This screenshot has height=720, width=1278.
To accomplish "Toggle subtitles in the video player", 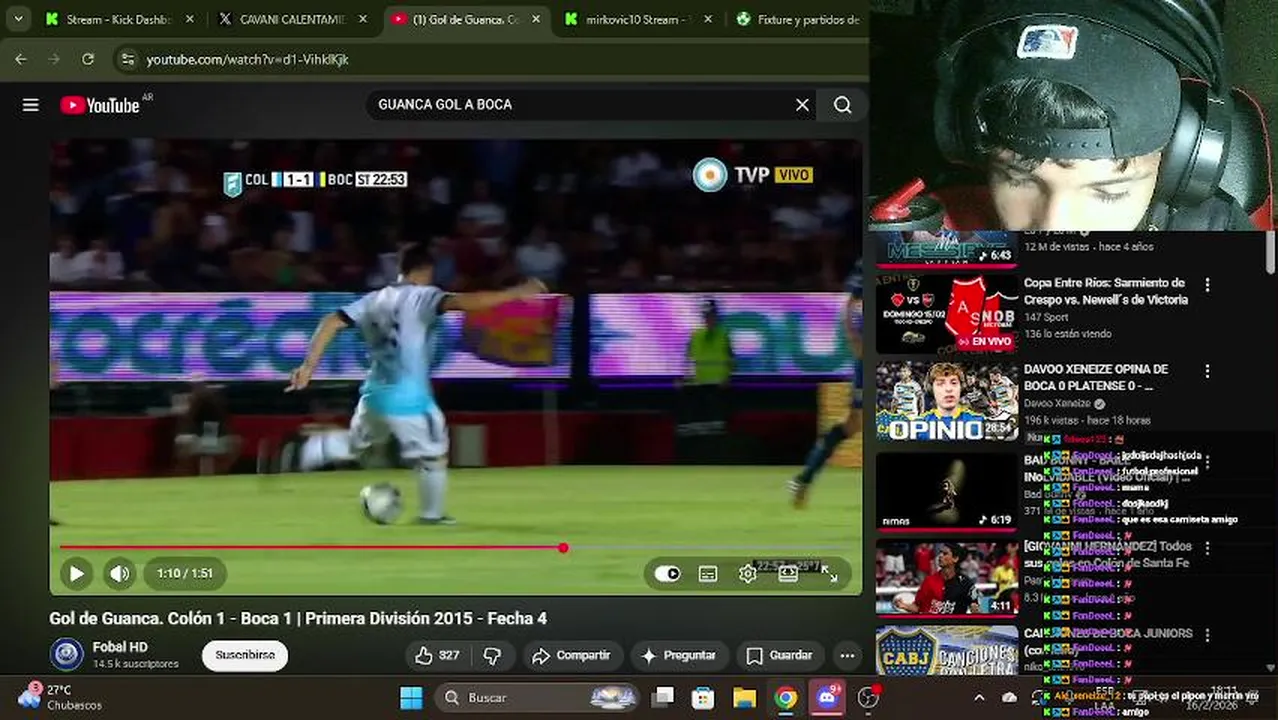I will point(708,573).
